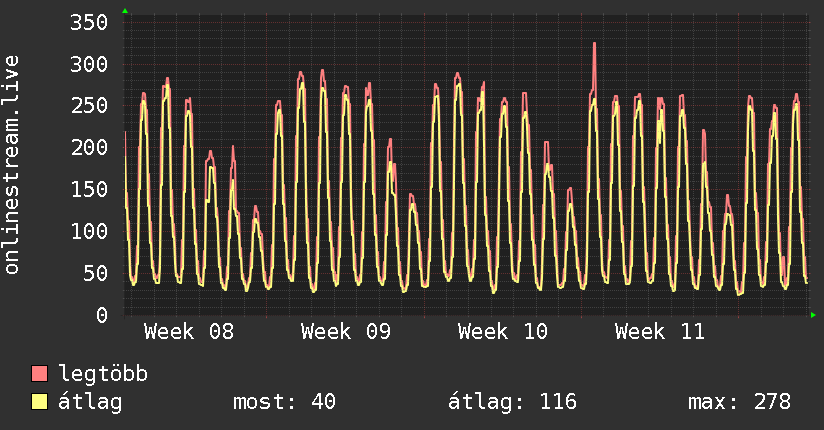Click the green arrow atop the y-axis
The image size is (824, 430).
(125, 11)
